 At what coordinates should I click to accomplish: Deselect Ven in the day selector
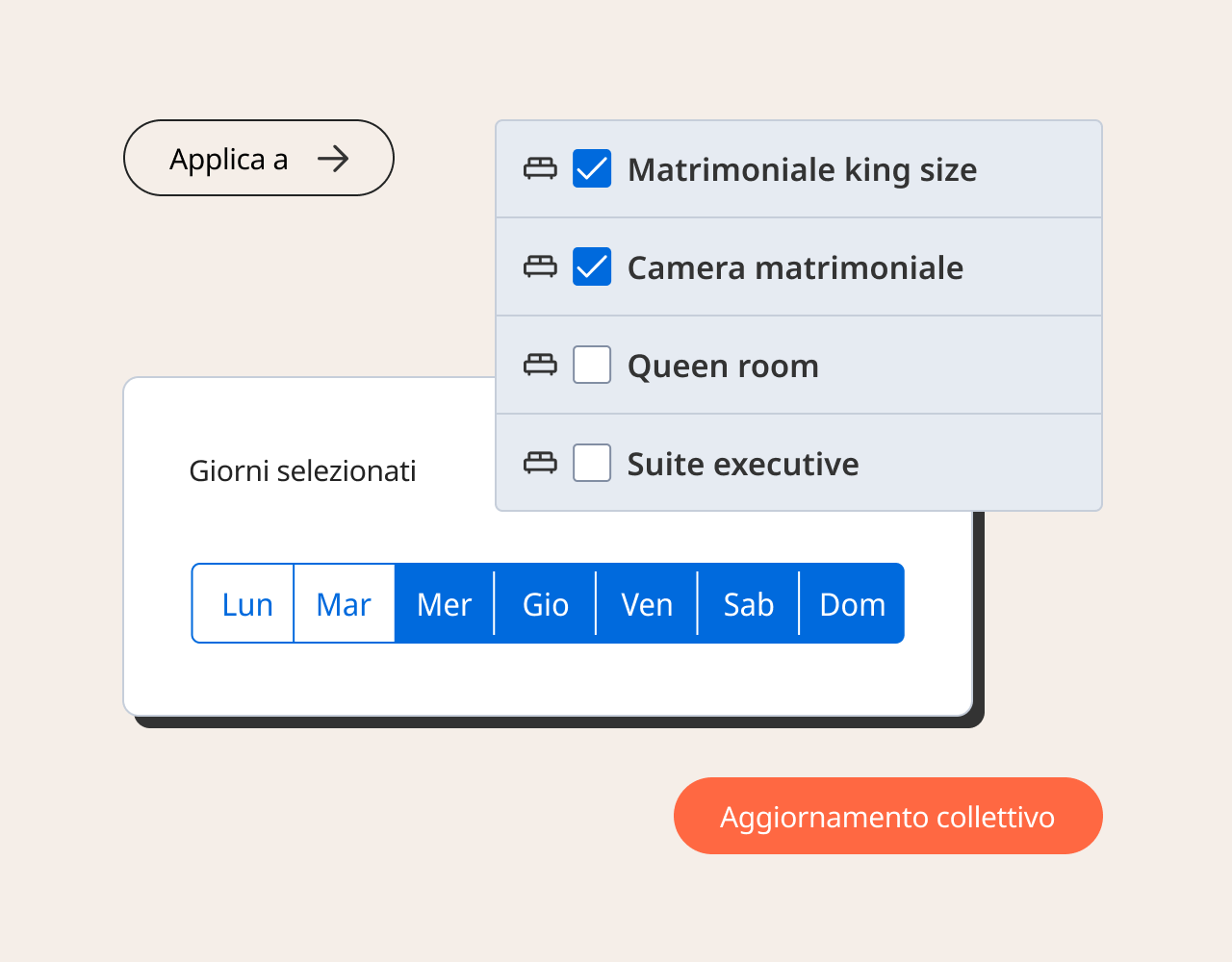coord(647,604)
